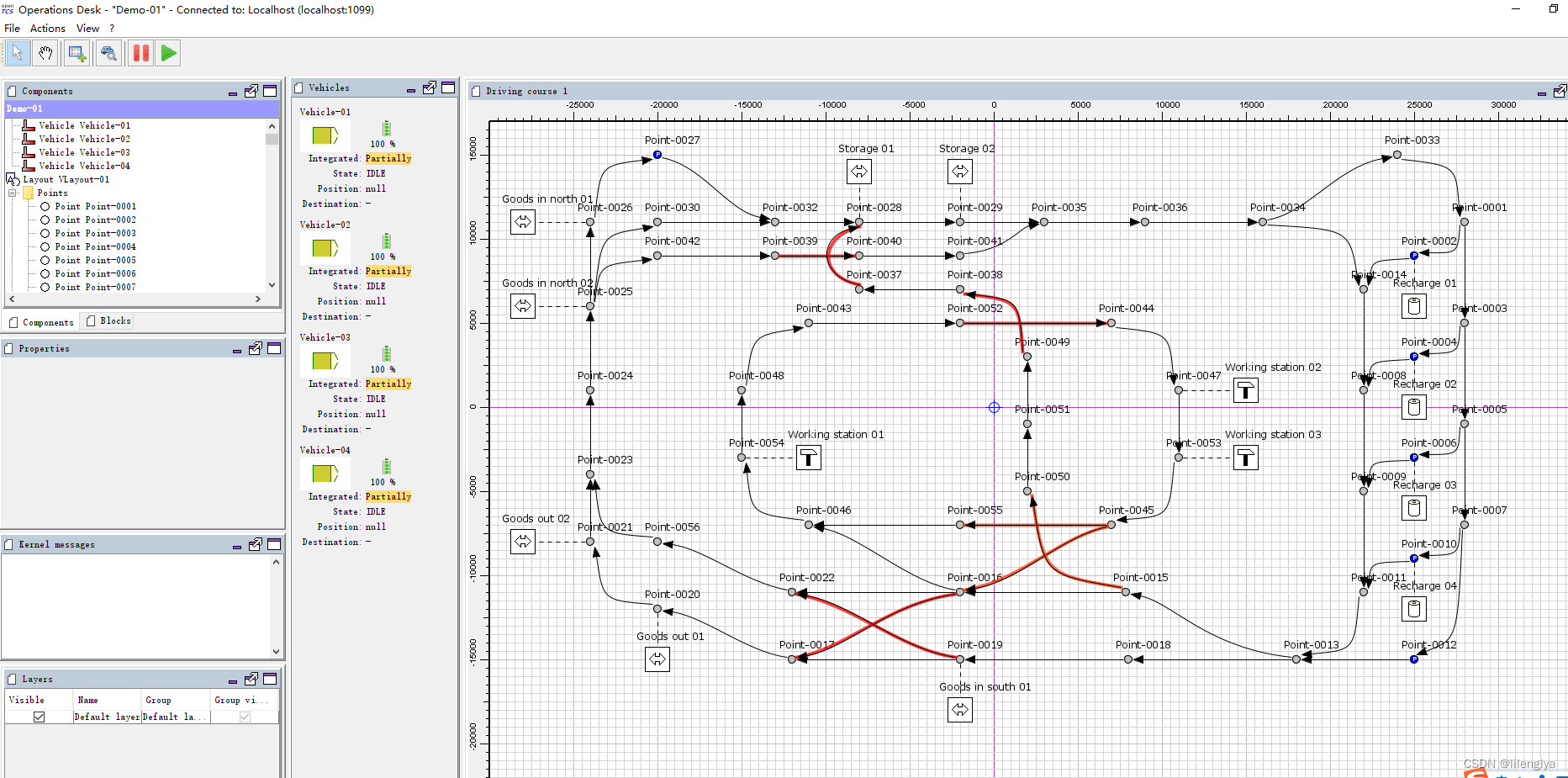The height and width of the screenshot is (778, 1568).
Task: Toggle Default layer visible checkbox
Action: (x=39, y=717)
